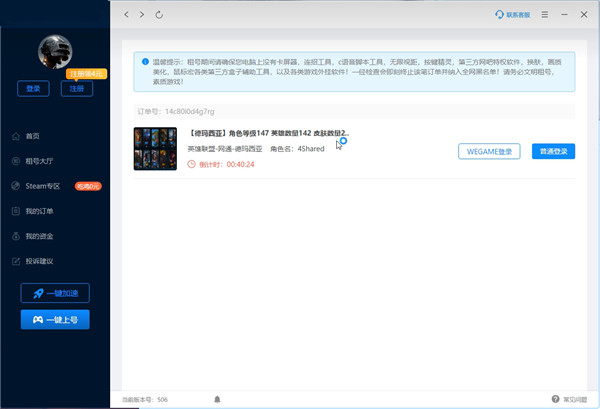Open 租号大厅 in sidebar

[x=39, y=161]
